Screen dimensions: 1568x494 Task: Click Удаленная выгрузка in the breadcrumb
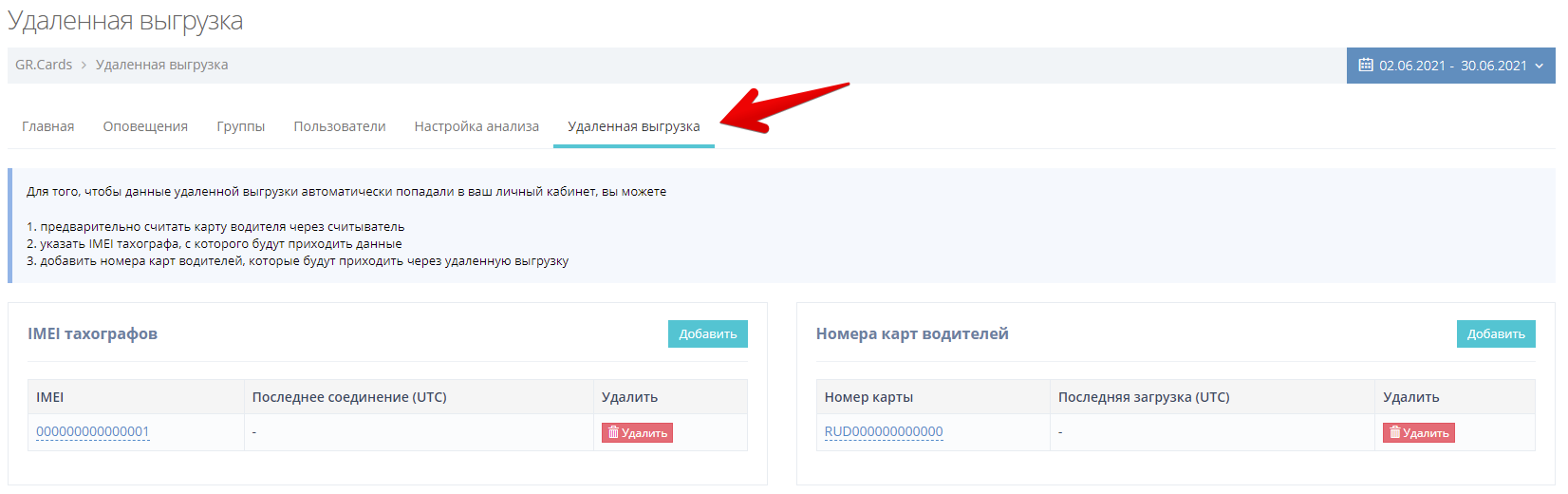[161, 65]
